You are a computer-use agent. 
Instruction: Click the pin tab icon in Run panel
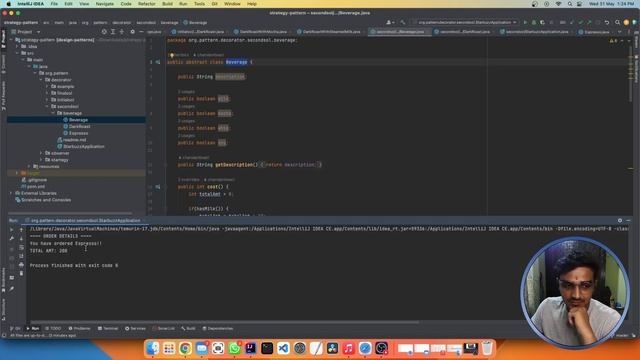click(x=11, y=289)
